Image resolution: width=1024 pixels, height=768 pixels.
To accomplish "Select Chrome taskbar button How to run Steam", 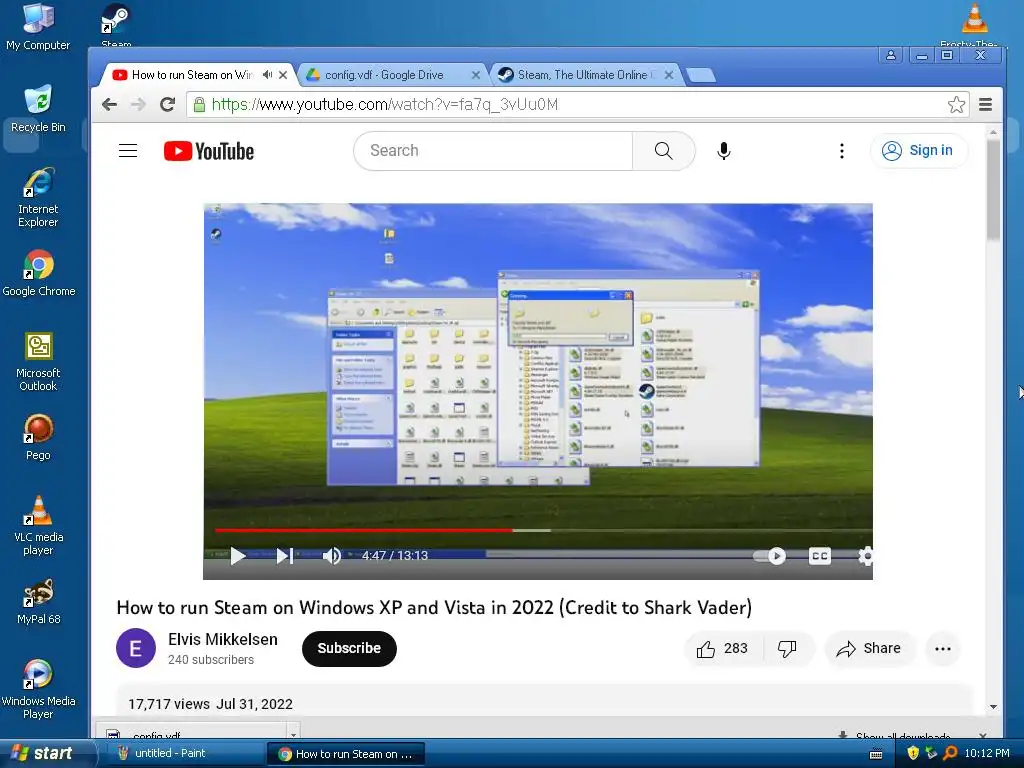I will [346, 754].
